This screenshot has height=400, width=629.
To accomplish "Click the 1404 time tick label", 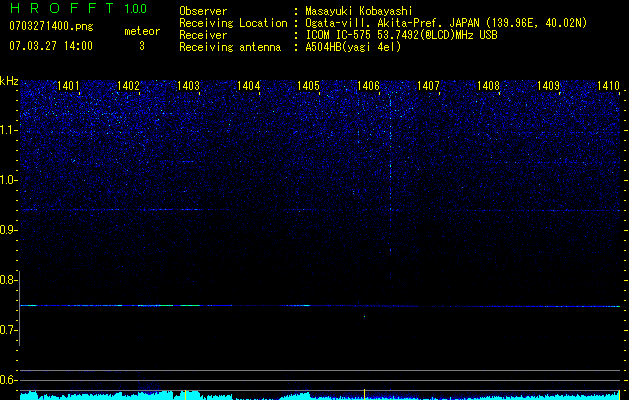I will tap(248, 86).
